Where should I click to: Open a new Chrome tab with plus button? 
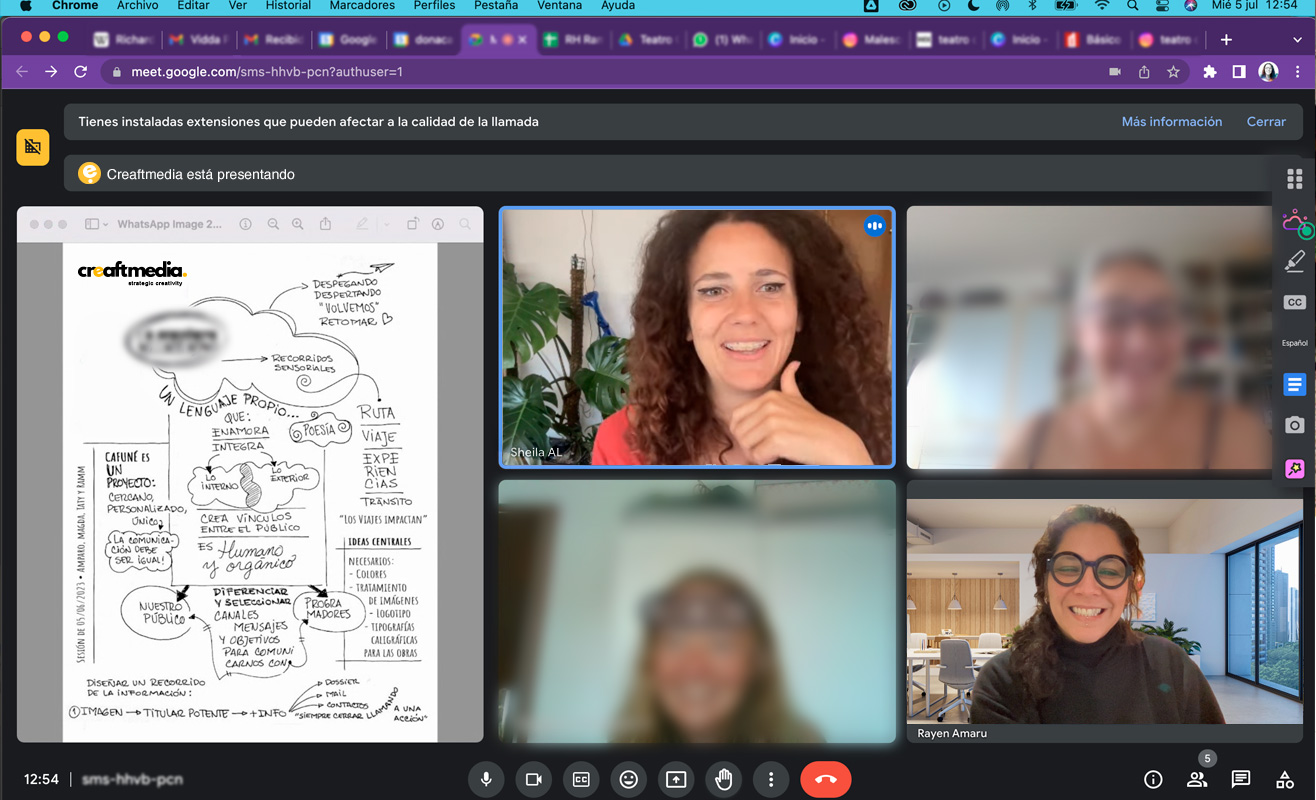coord(1226,39)
